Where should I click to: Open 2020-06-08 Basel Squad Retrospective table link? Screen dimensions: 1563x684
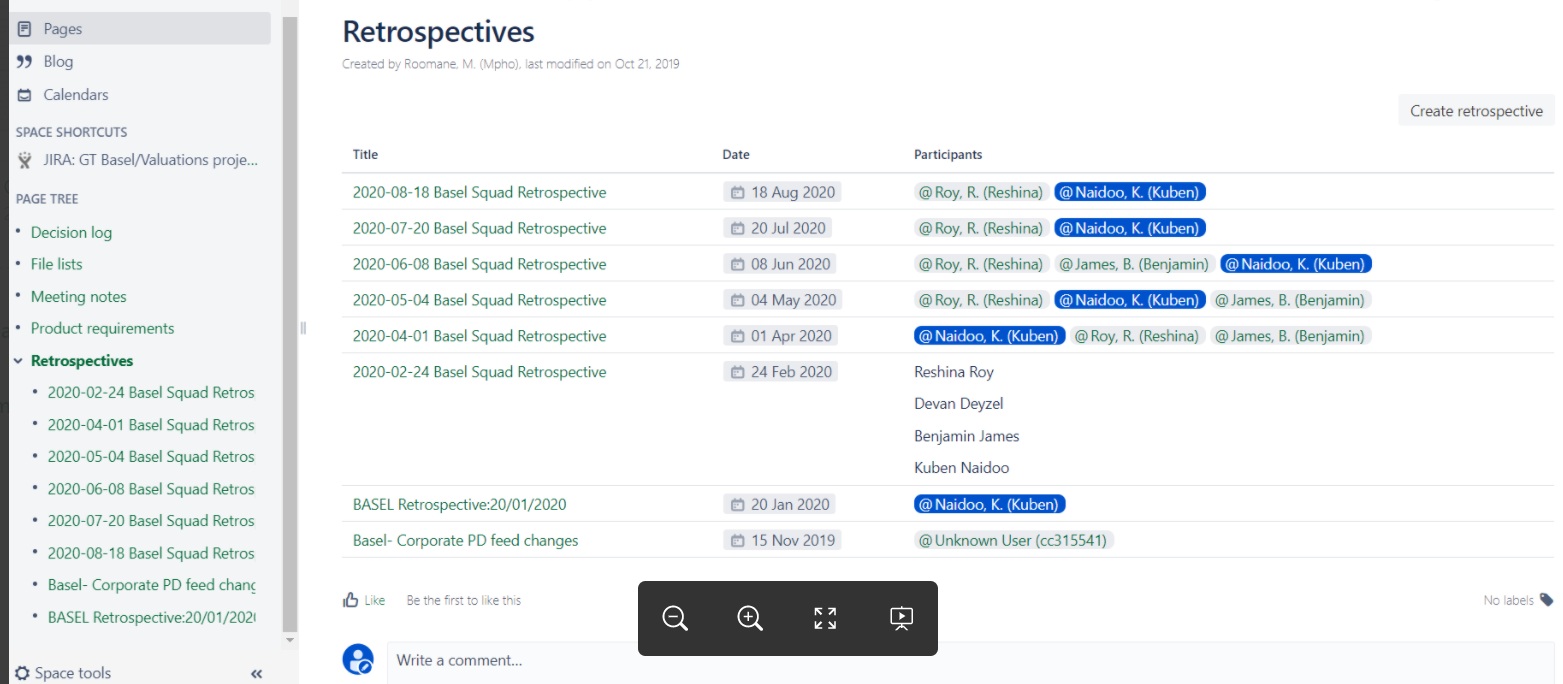point(479,264)
